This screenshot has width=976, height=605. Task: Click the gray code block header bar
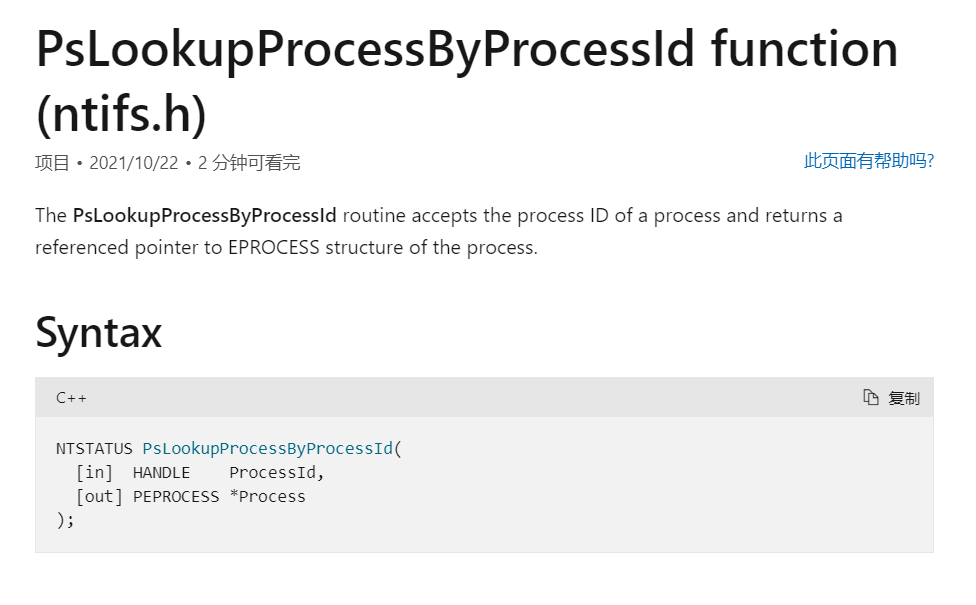[484, 397]
